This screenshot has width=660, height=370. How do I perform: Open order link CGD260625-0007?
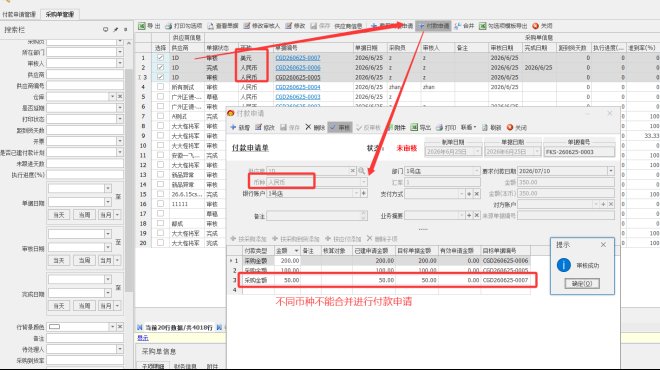tap(298, 58)
